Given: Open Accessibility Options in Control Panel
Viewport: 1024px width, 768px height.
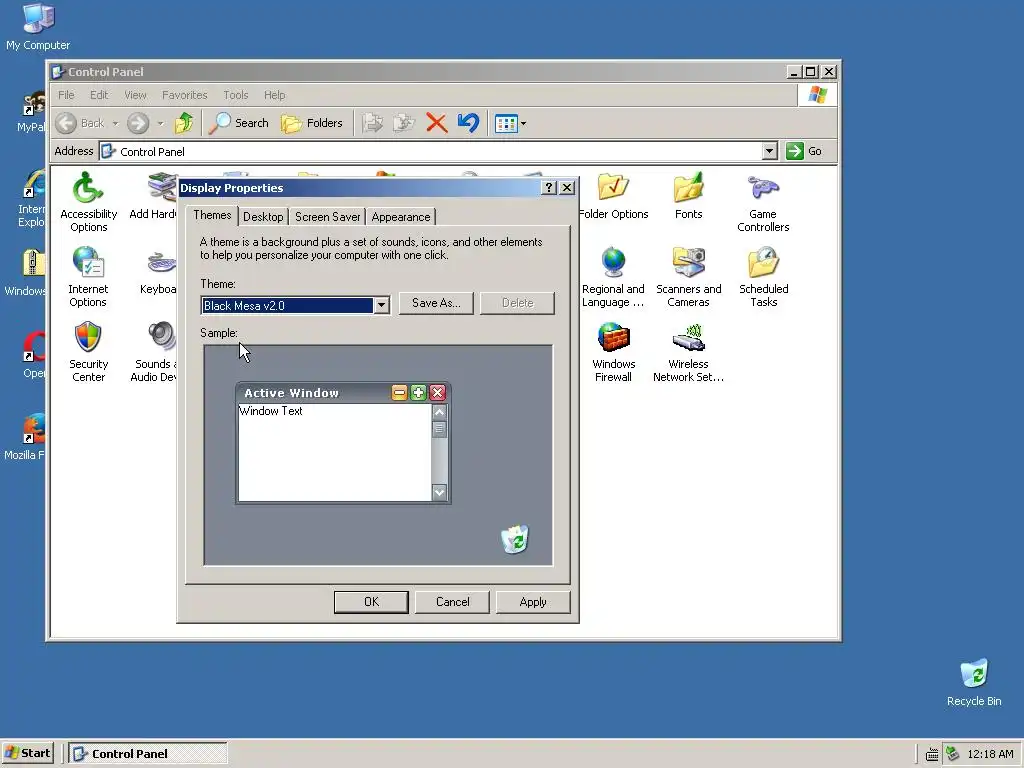Looking at the screenshot, I should (x=88, y=202).
